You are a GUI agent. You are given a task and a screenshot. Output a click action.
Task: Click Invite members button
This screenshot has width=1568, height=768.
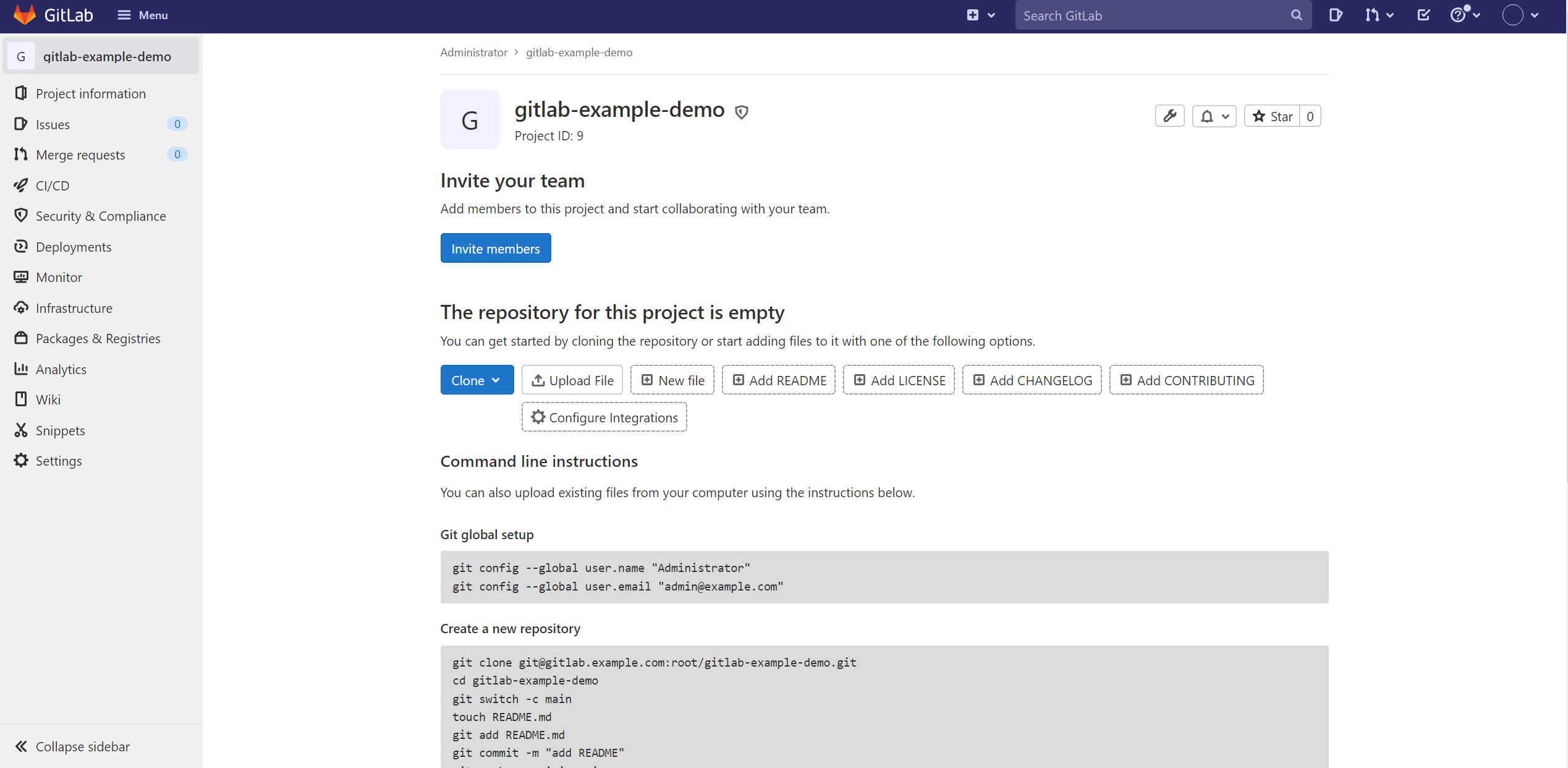[x=496, y=248]
